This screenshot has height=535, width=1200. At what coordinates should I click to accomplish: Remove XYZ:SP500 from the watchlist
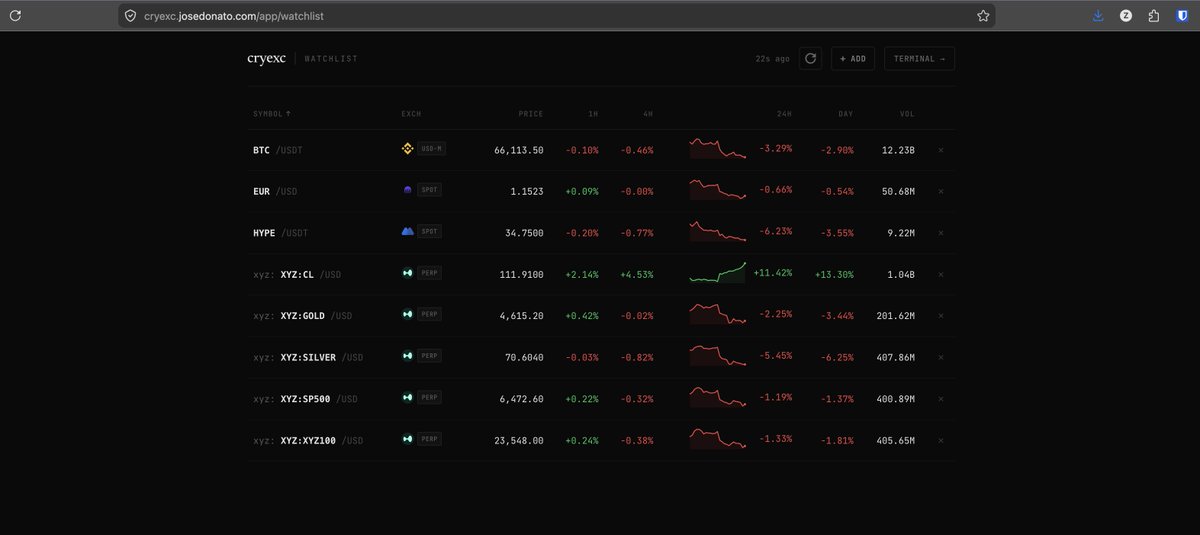[941, 399]
